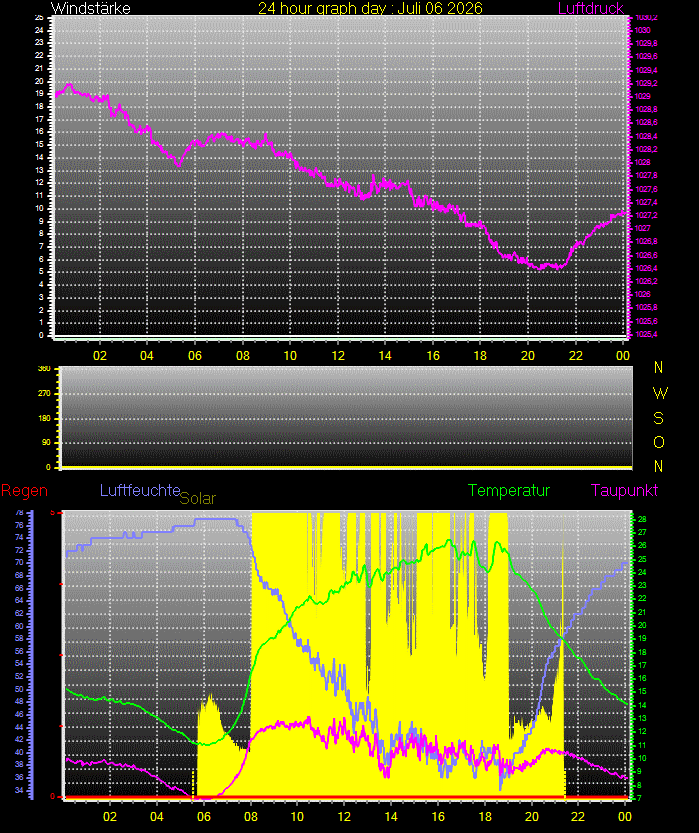Click the 16 hour label under the pressure graph
699x833 pixels.
(x=433, y=355)
